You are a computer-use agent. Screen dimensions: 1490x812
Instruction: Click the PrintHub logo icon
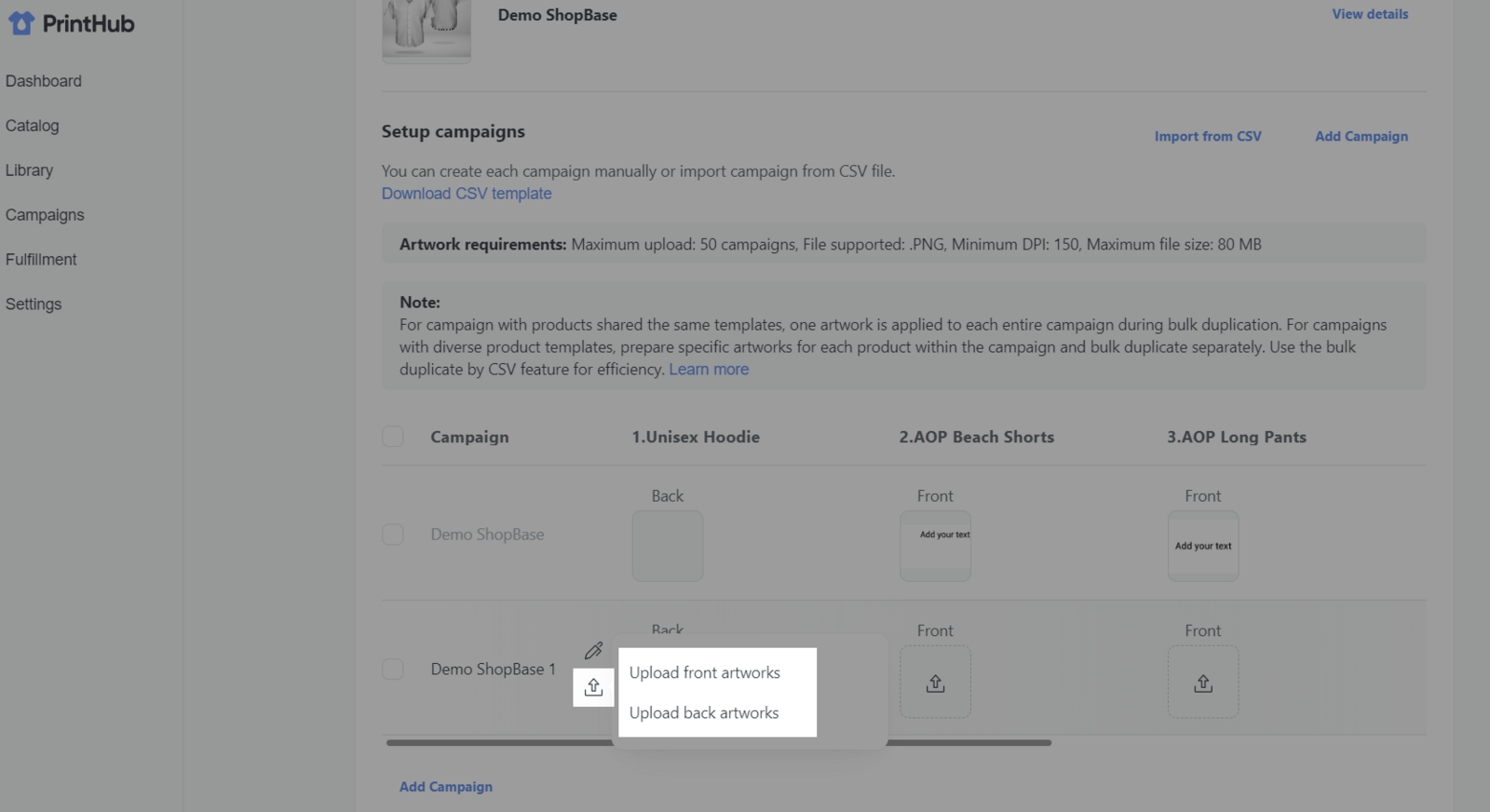pyautogui.click(x=21, y=23)
